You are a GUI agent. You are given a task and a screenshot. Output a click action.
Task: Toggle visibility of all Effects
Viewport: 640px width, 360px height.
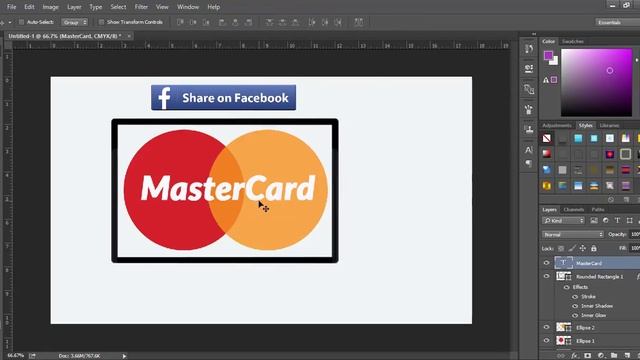(567, 287)
